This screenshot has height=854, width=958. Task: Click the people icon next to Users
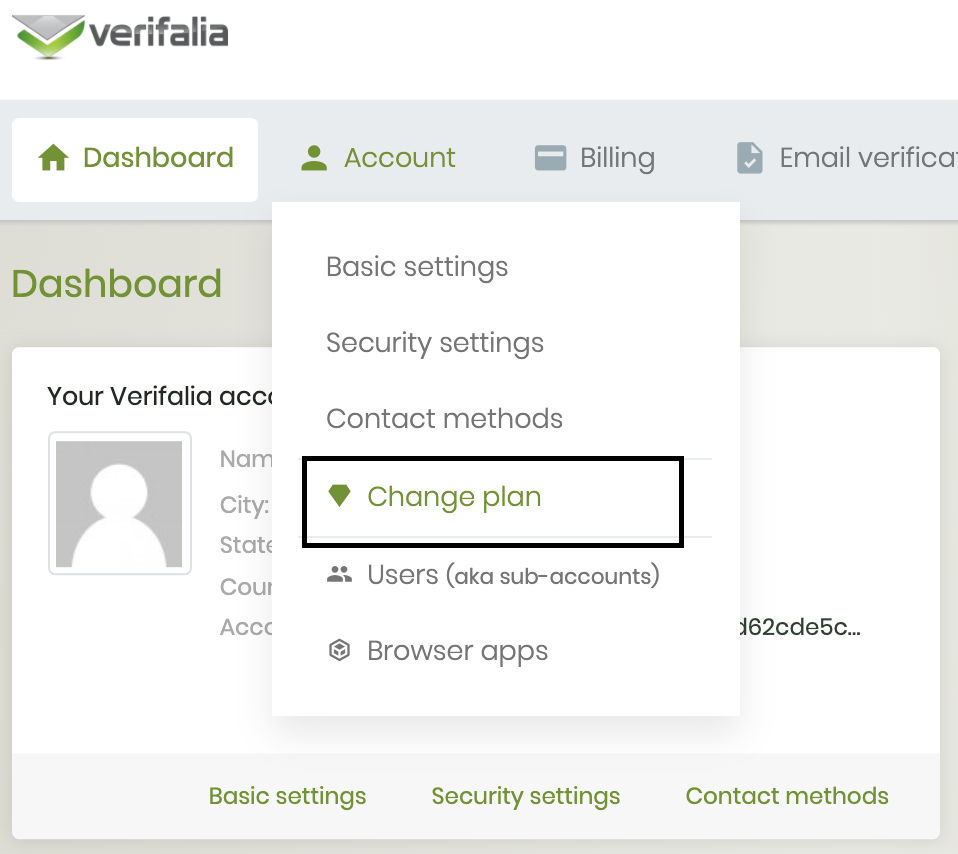[340, 575]
